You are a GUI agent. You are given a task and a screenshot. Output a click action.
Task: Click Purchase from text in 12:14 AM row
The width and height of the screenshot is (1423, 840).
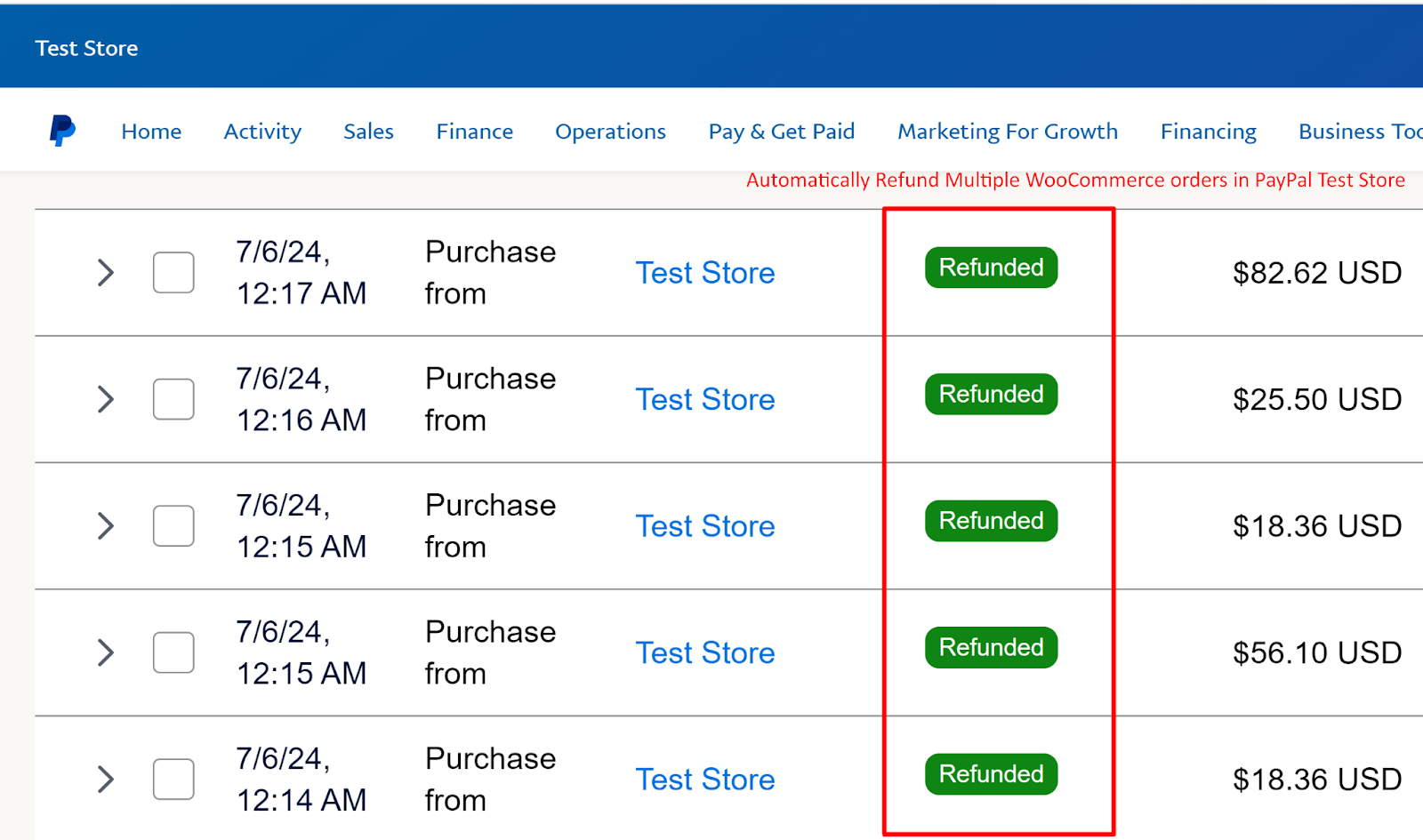click(490, 780)
